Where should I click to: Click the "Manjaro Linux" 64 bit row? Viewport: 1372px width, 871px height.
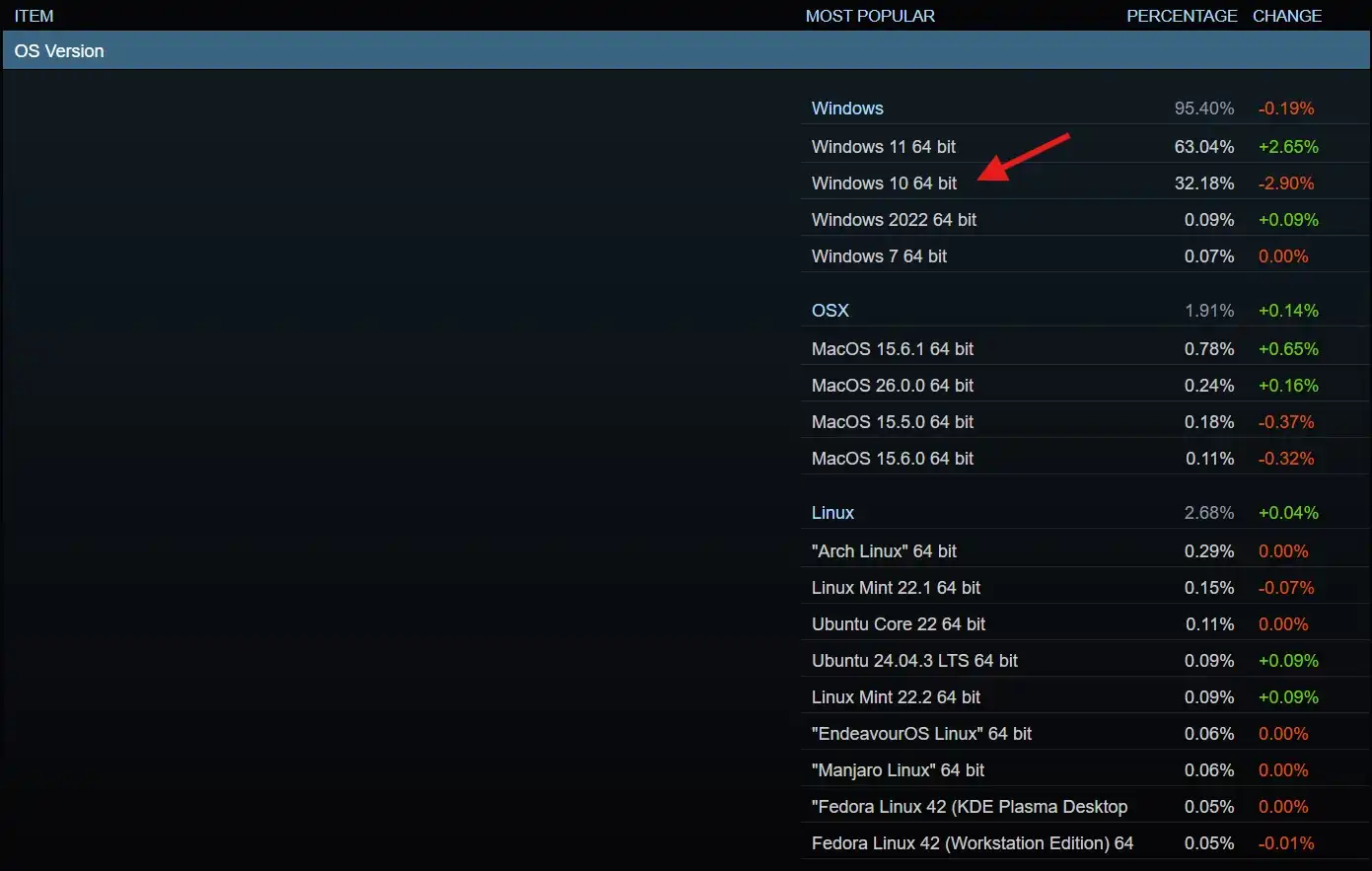click(x=898, y=770)
